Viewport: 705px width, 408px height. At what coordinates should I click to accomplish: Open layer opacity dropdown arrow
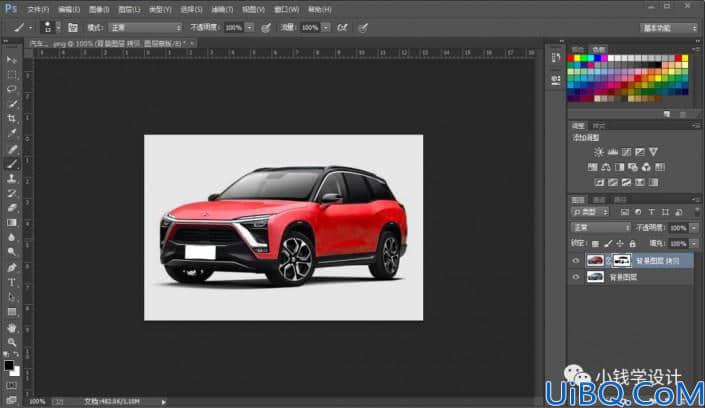click(694, 228)
